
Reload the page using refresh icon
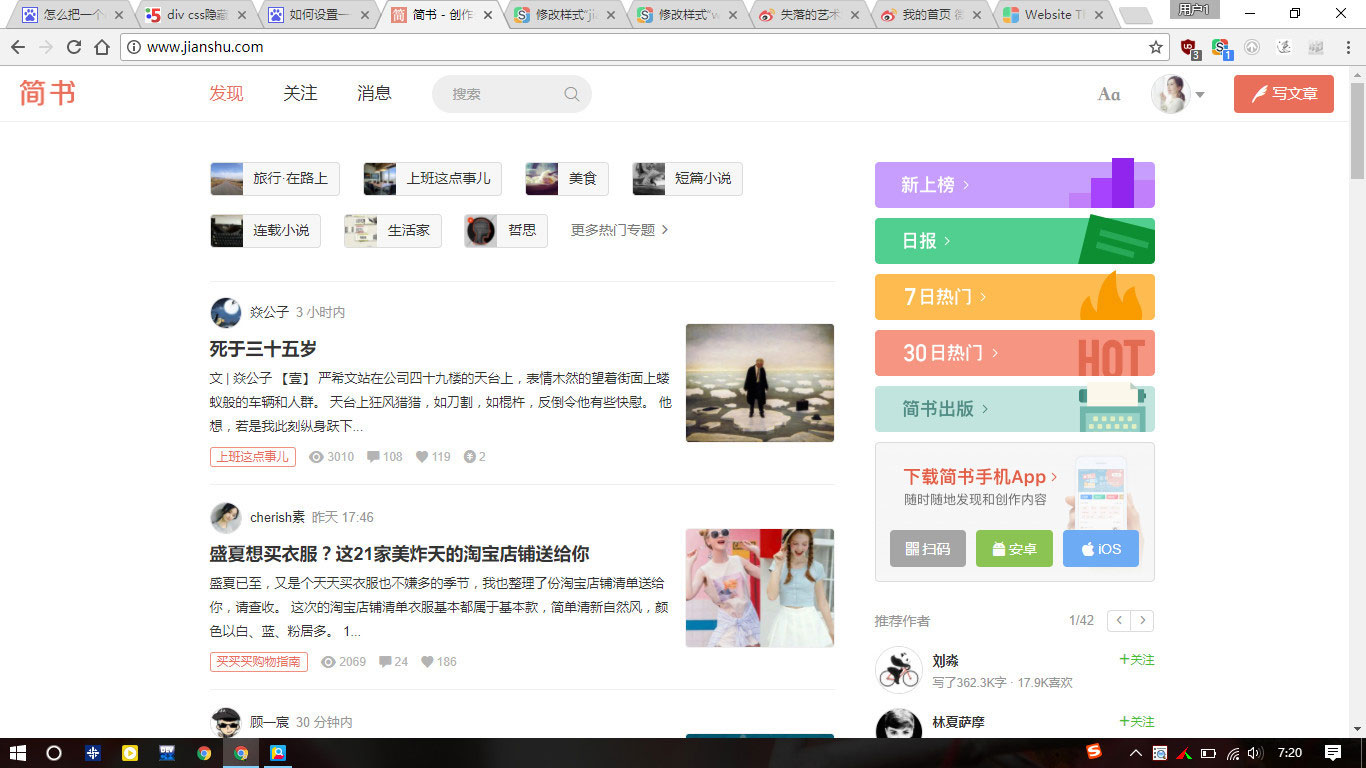[x=74, y=47]
